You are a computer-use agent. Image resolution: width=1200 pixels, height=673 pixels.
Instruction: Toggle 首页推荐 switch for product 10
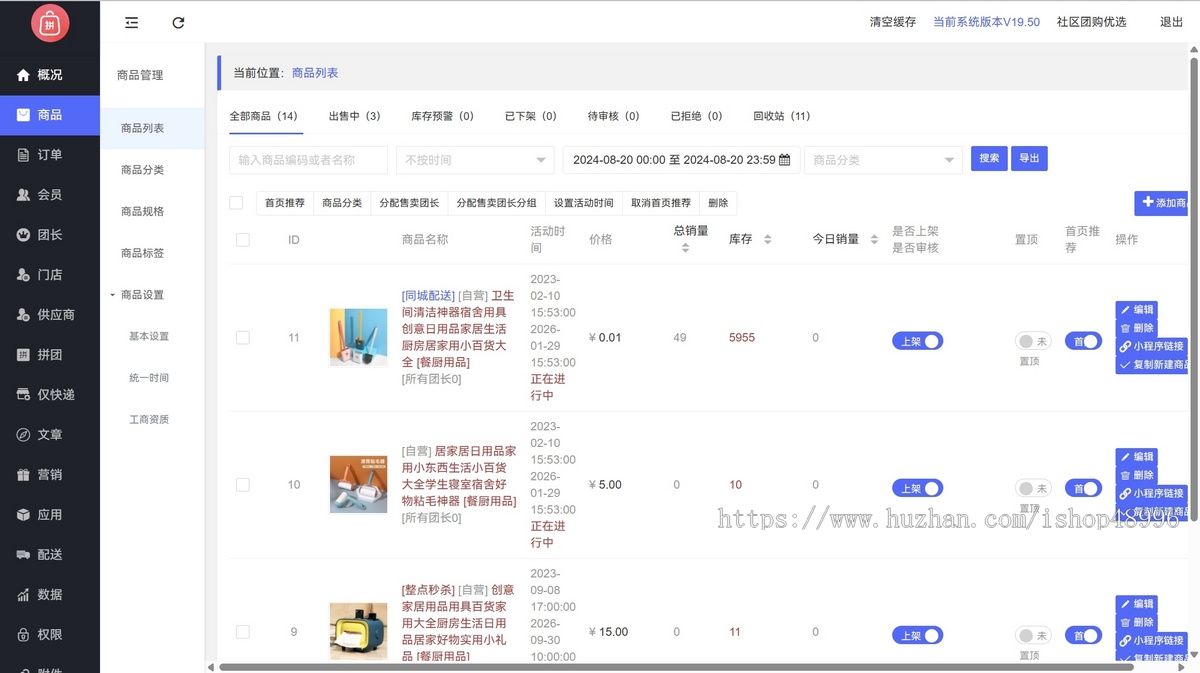pos(1083,488)
